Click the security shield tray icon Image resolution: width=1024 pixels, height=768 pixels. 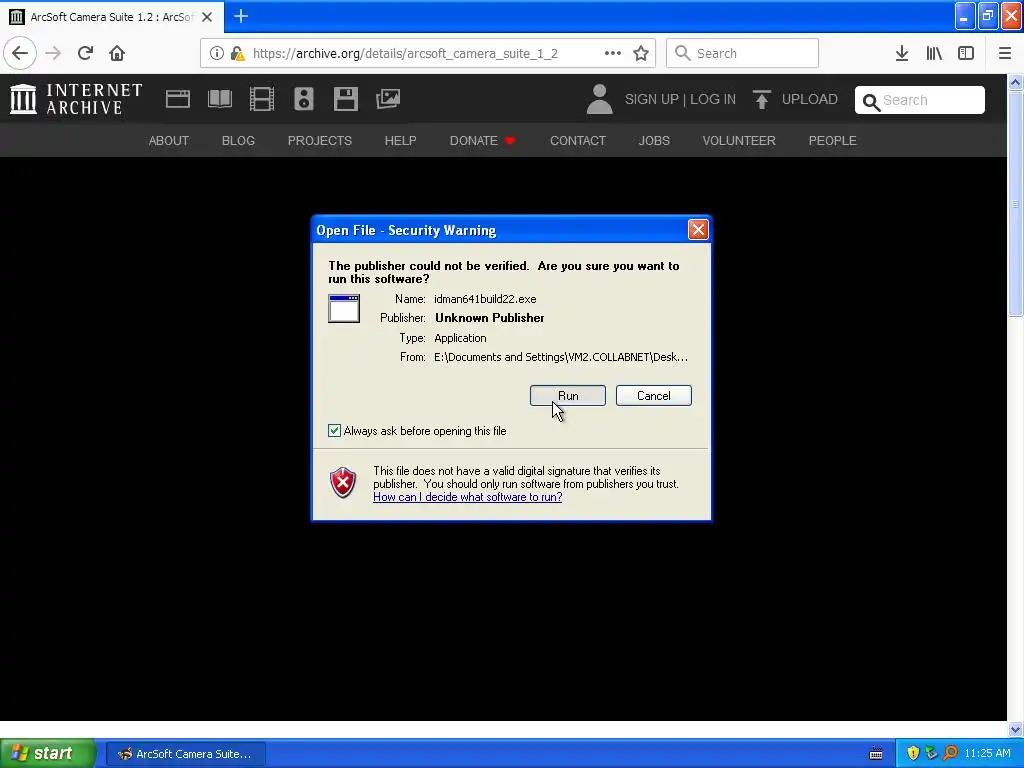[913, 753]
